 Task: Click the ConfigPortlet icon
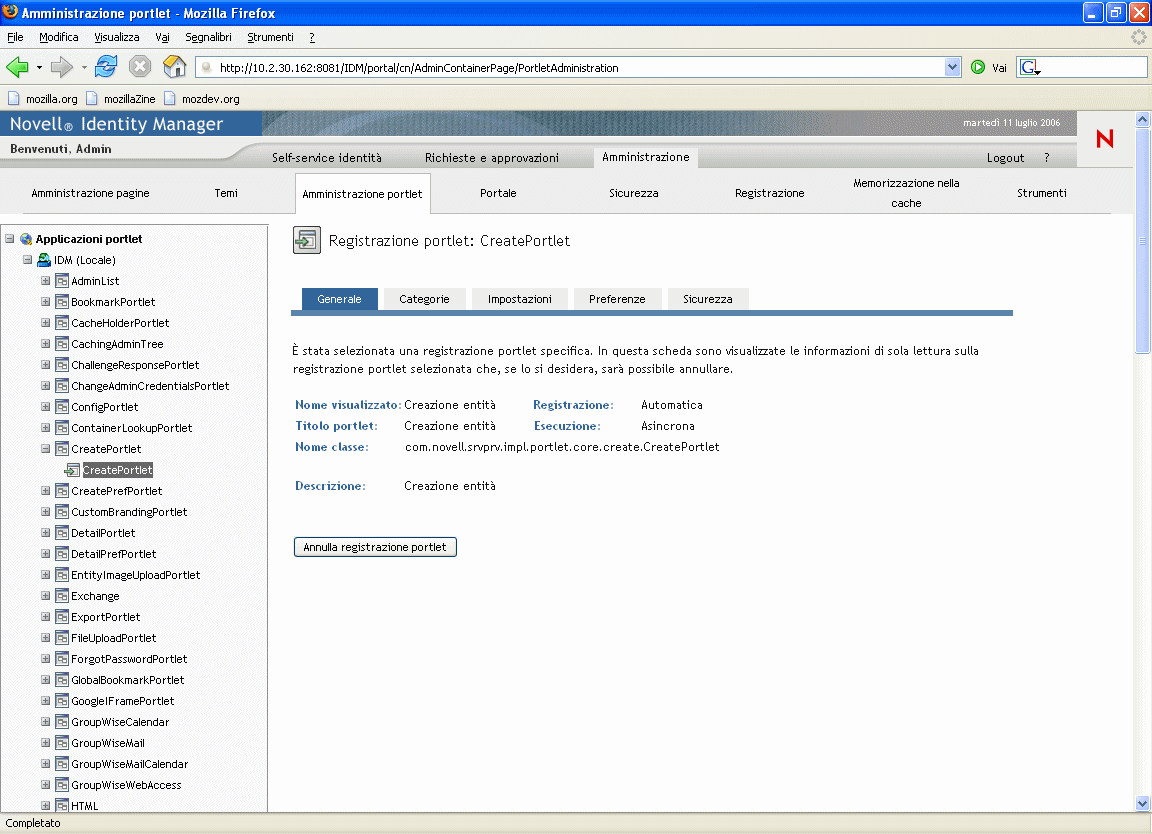pyautogui.click(x=62, y=407)
